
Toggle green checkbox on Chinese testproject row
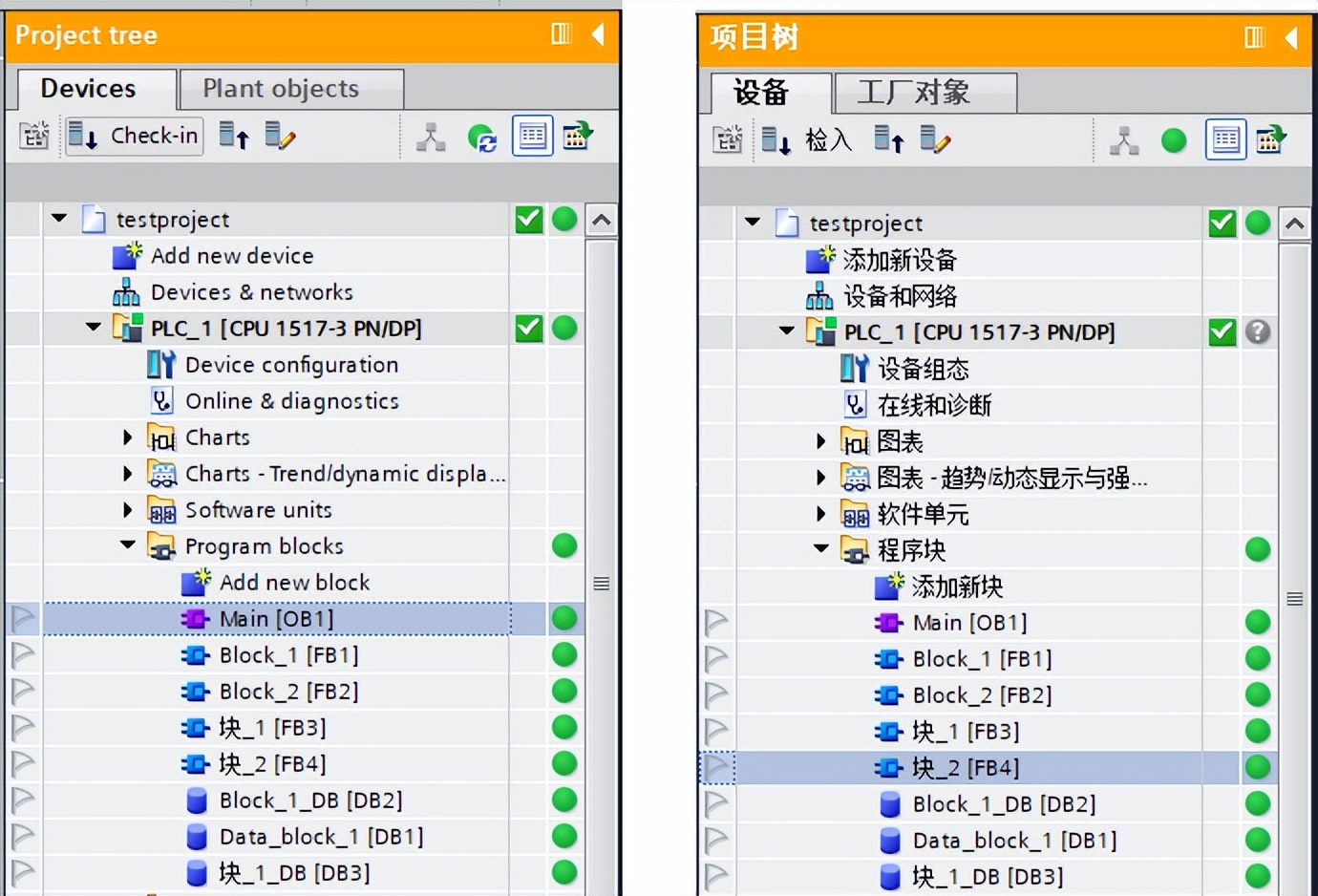click(x=1222, y=223)
